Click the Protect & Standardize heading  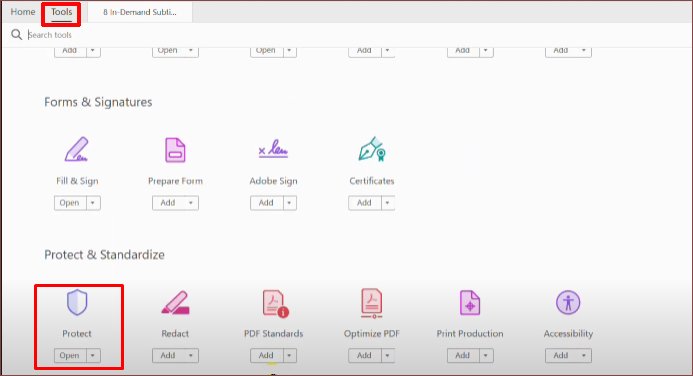point(104,254)
